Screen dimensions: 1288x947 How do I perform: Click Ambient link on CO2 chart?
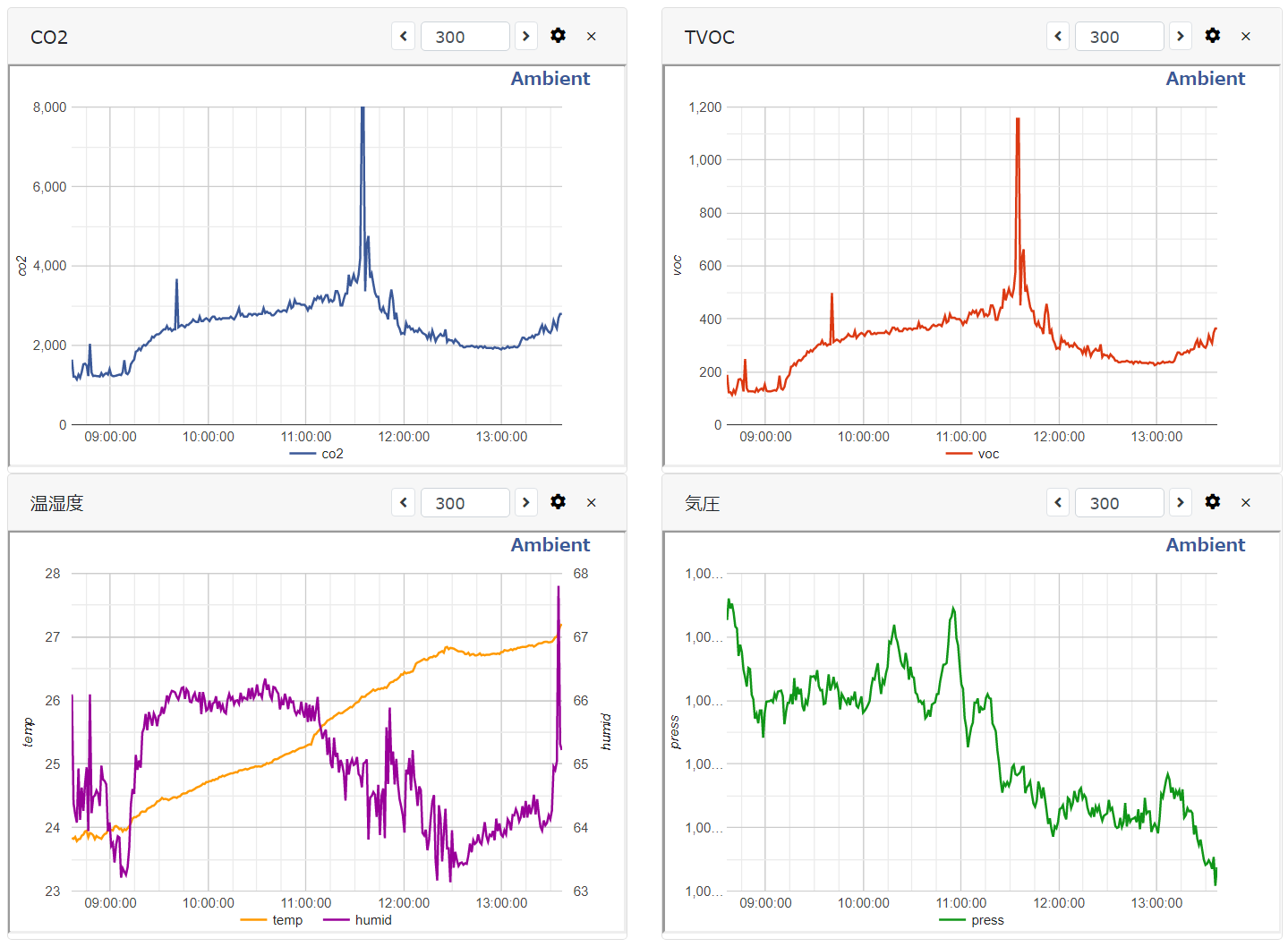point(550,79)
